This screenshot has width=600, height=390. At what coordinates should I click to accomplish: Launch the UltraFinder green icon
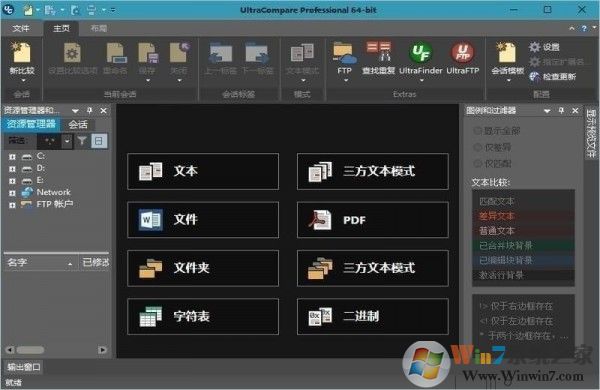tap(421, 53)
